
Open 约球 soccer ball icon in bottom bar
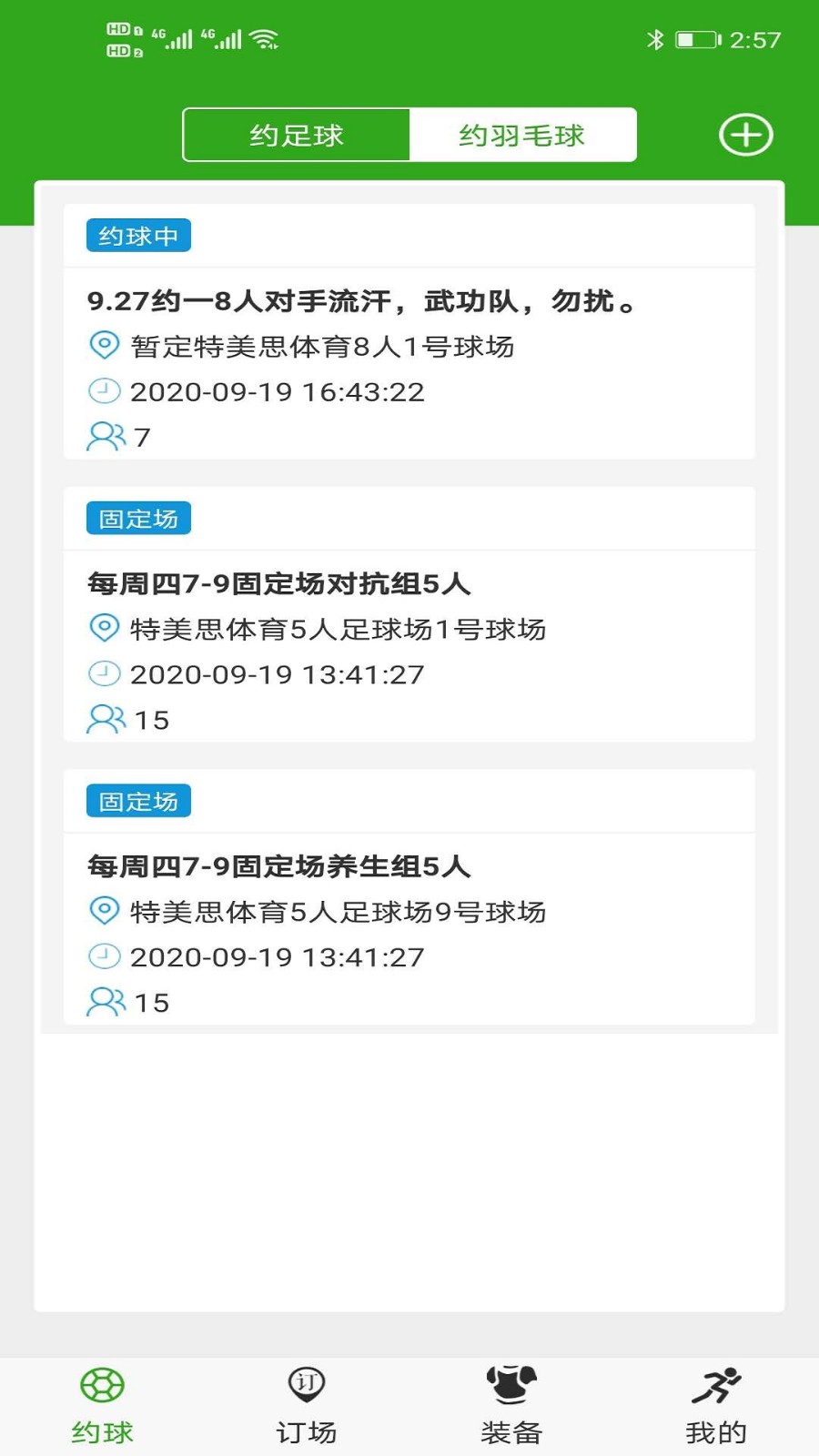point(102,1386)
